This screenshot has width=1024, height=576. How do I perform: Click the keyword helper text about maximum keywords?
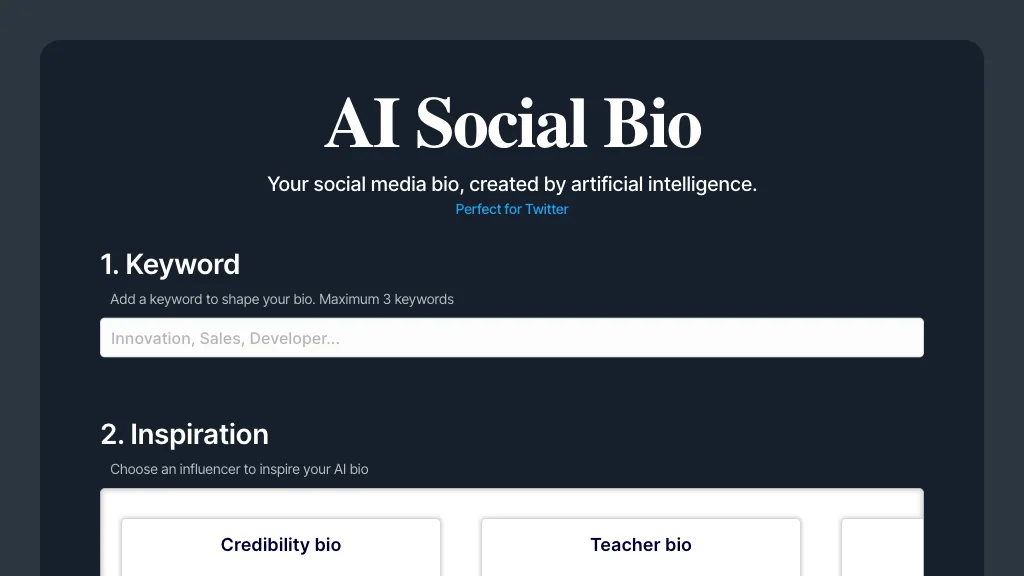[281, 299]
